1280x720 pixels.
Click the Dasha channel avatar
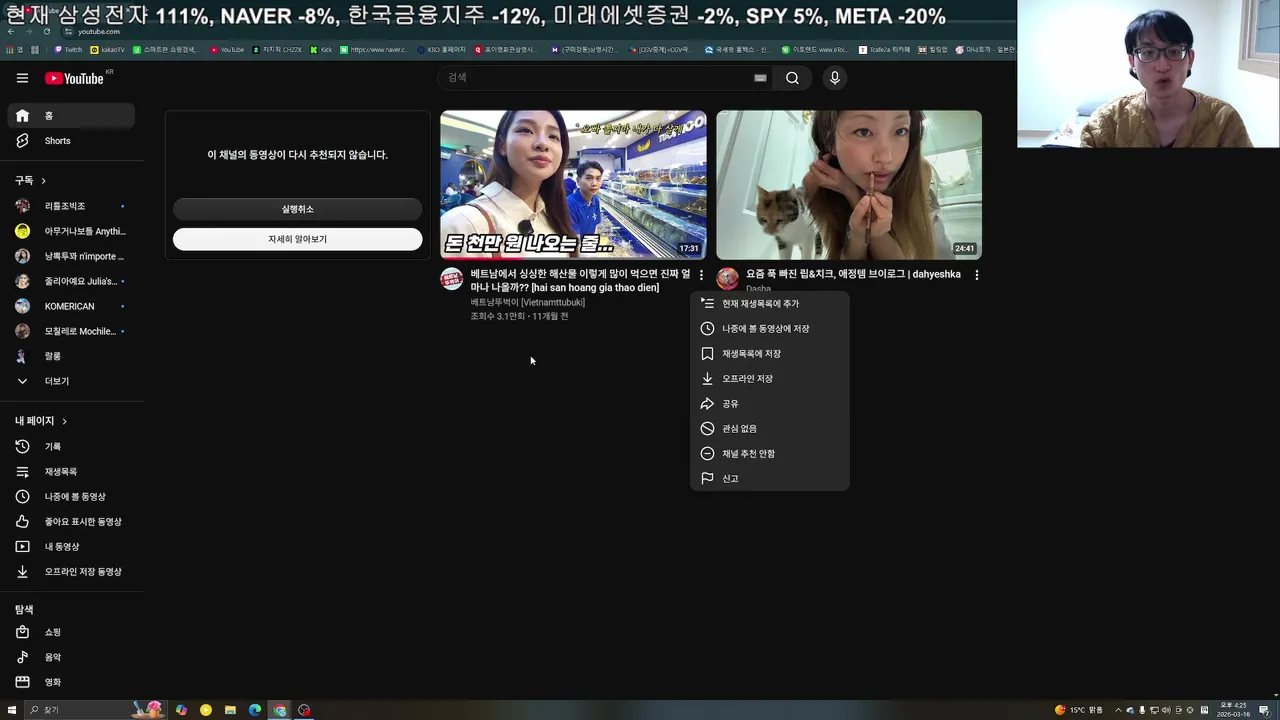pos(728,279)
